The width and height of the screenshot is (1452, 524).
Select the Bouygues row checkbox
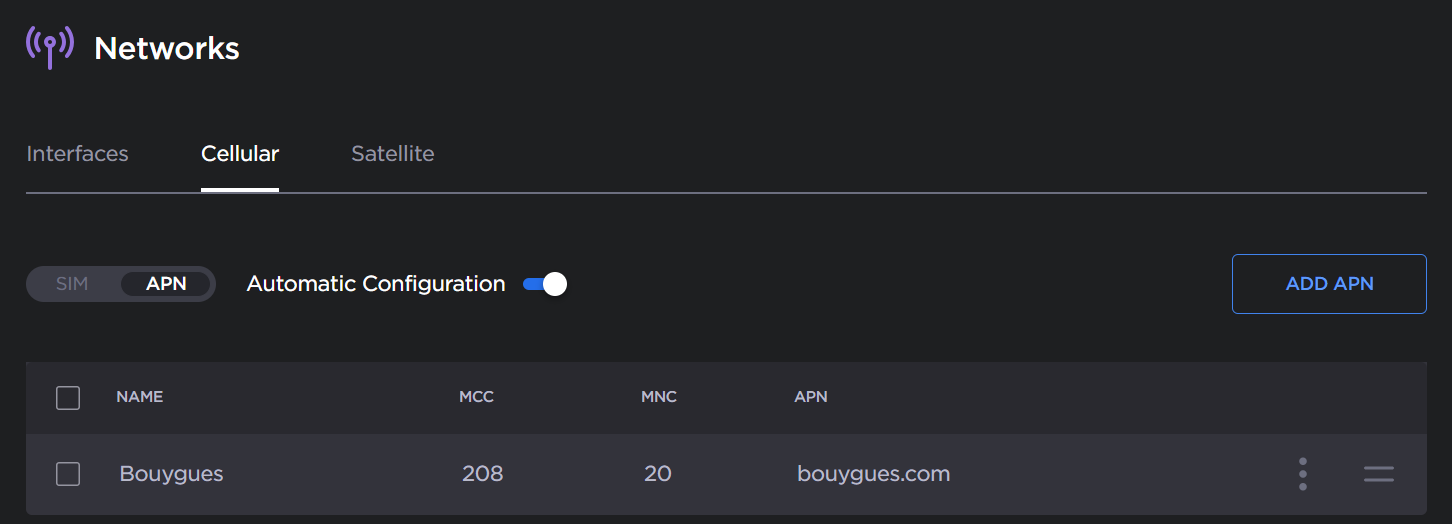tap(68, 474)
